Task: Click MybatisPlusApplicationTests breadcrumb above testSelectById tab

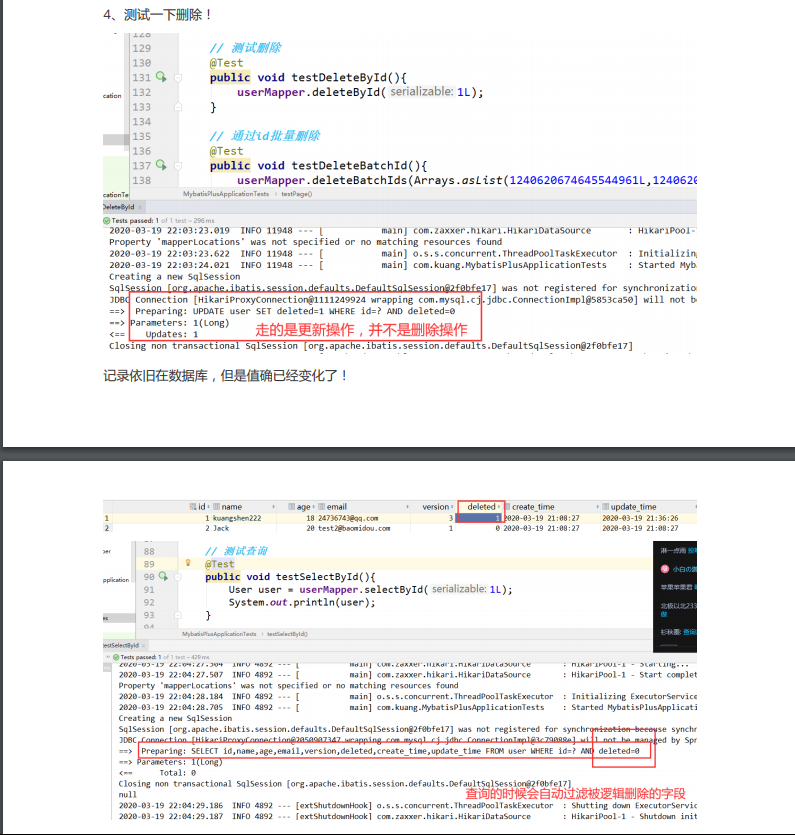Action: (219, 634)
